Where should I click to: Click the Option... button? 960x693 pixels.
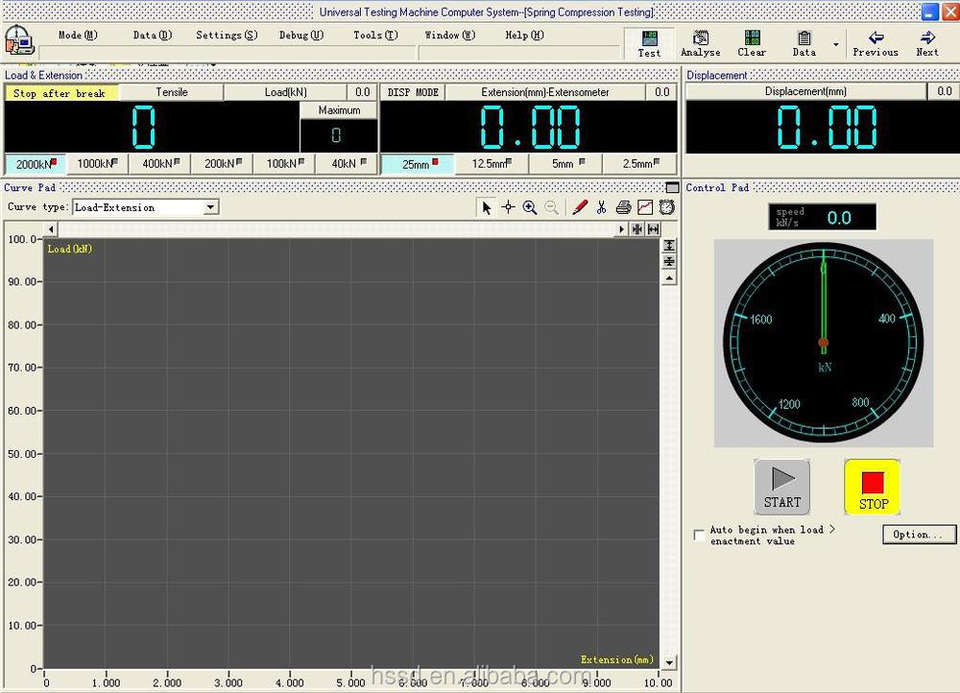coord(917,535)
